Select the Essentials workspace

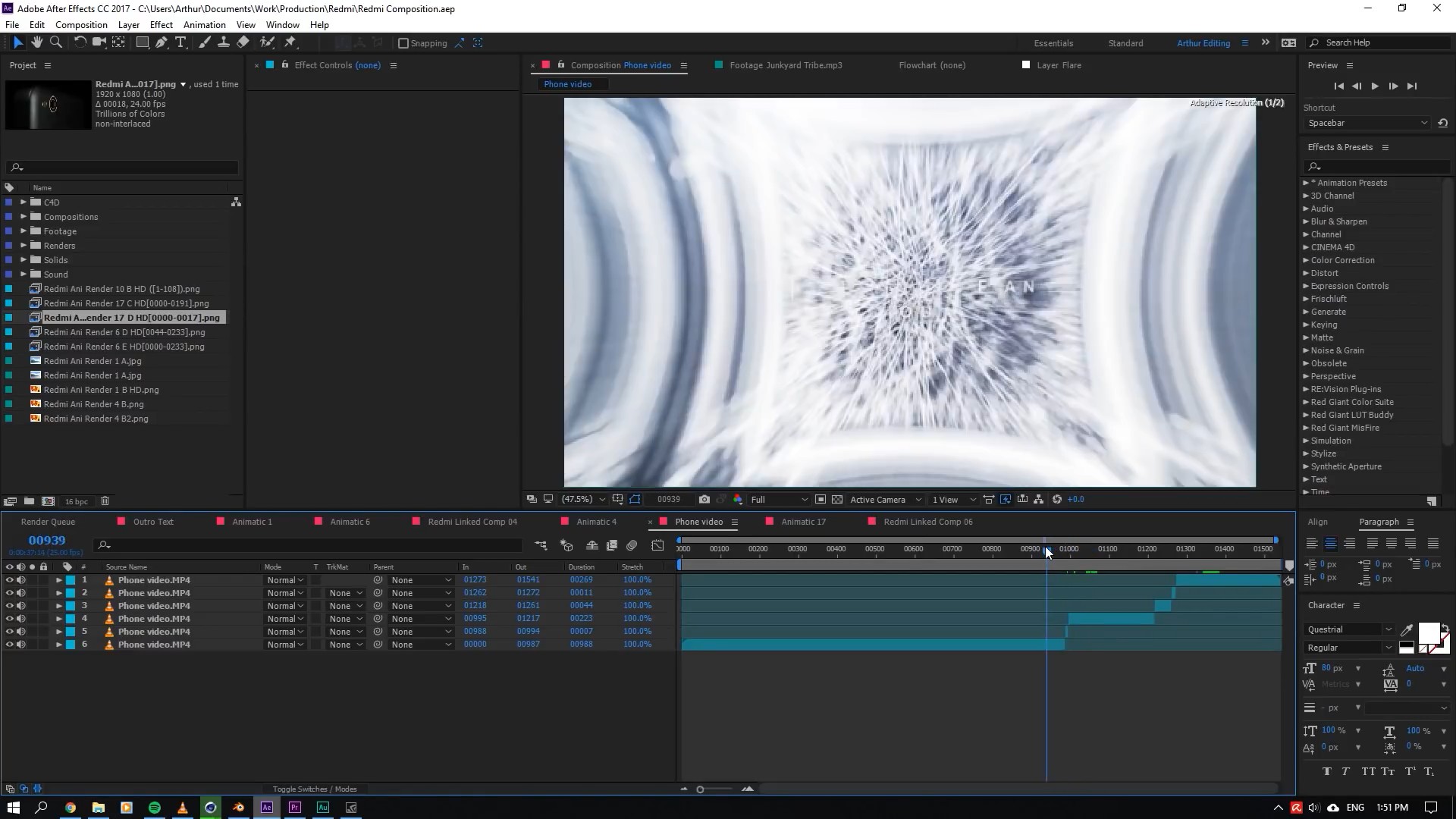(1053, 43)
